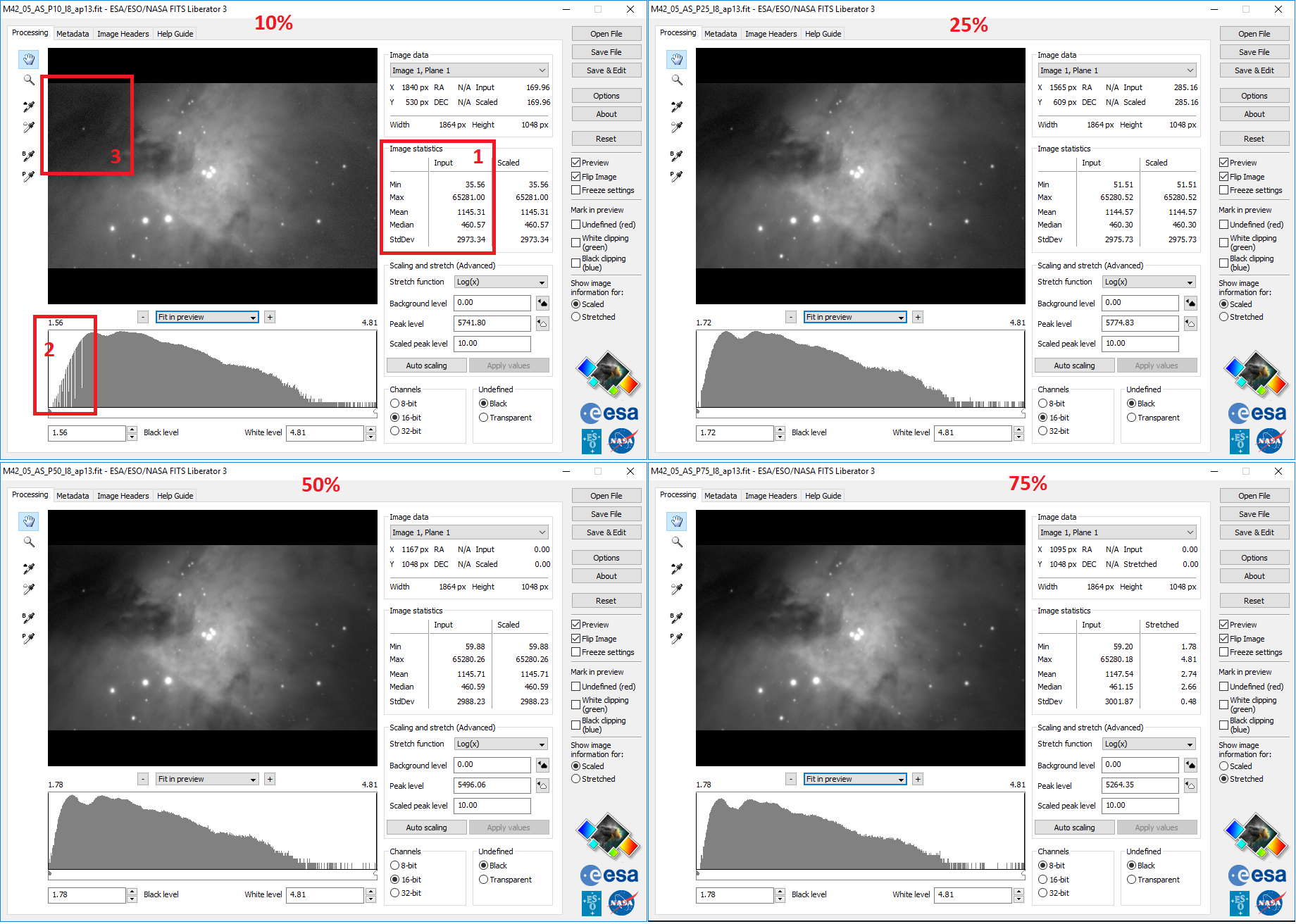Choose Transparent undefined option in P50 window
Image resolution: width=1296 pixels, height=924 pixels.
pos(484,880)
